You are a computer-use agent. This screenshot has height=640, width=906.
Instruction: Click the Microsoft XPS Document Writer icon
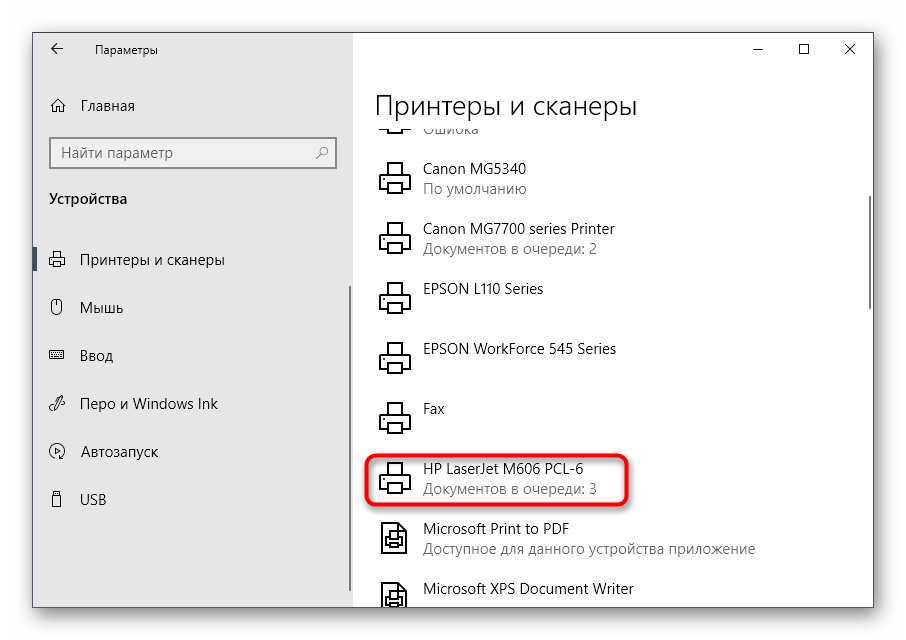[394, 594]
